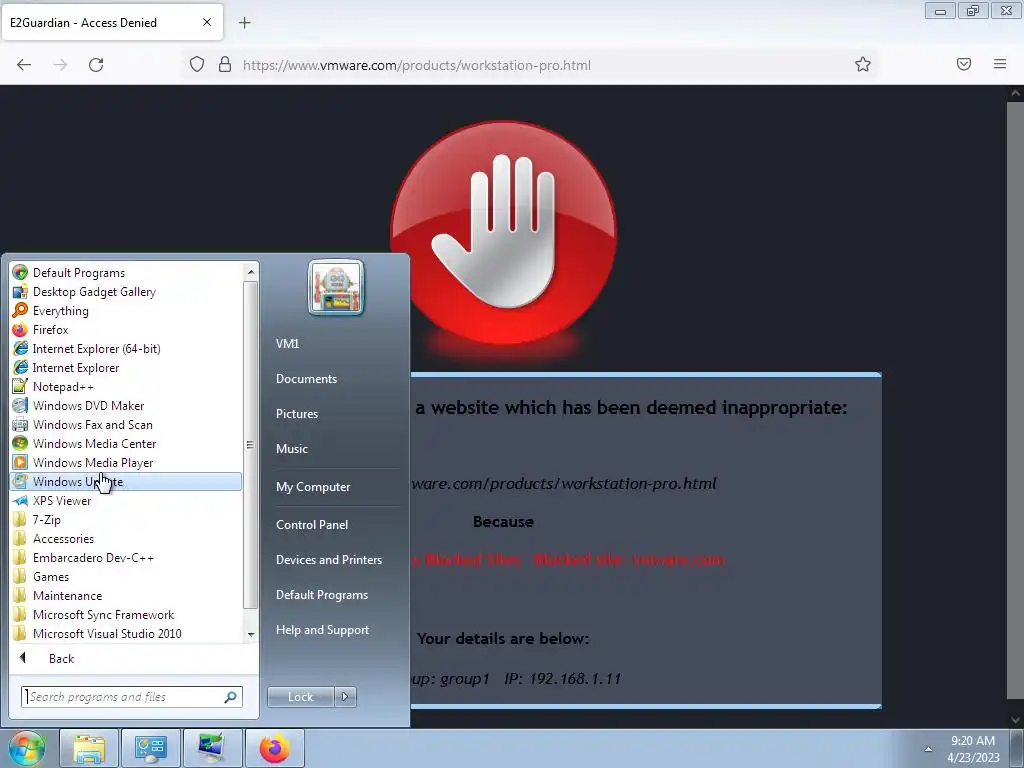Open Windows Explorer from the taskbar
The height and width of the screenshot is (768, 1024).
89,748
